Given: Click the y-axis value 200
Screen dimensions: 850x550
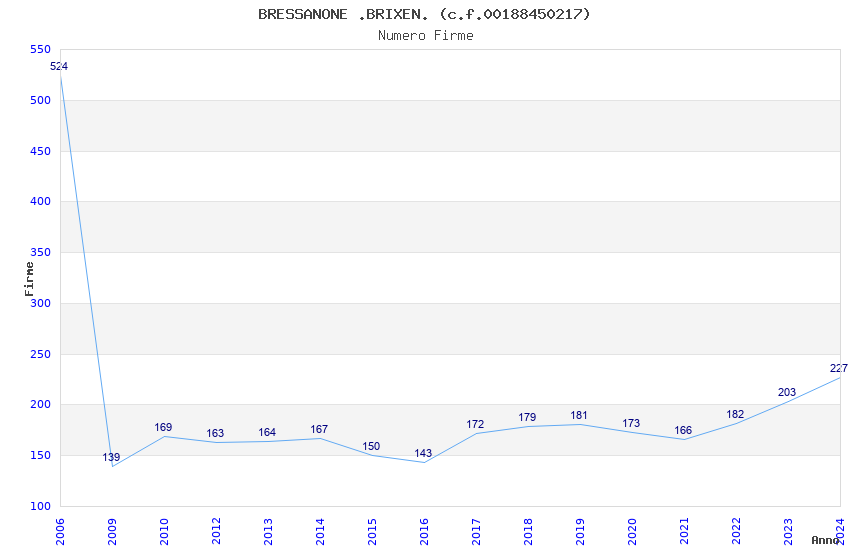Looking at the screenshot, I should 41,405.
